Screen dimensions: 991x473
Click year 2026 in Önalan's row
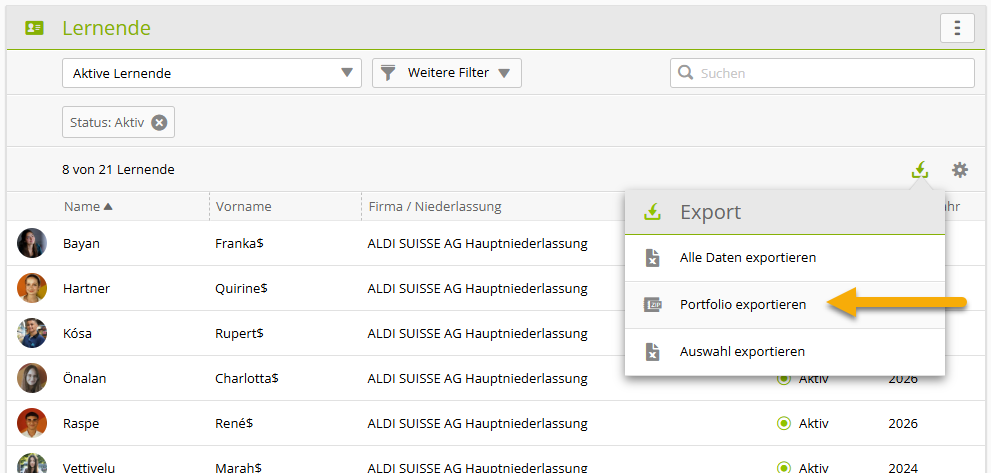click(903, 379)
